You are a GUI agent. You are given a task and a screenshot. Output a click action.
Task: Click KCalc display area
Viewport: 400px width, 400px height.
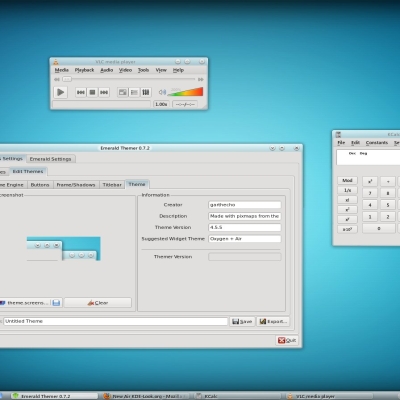click(x=368, y=157)
